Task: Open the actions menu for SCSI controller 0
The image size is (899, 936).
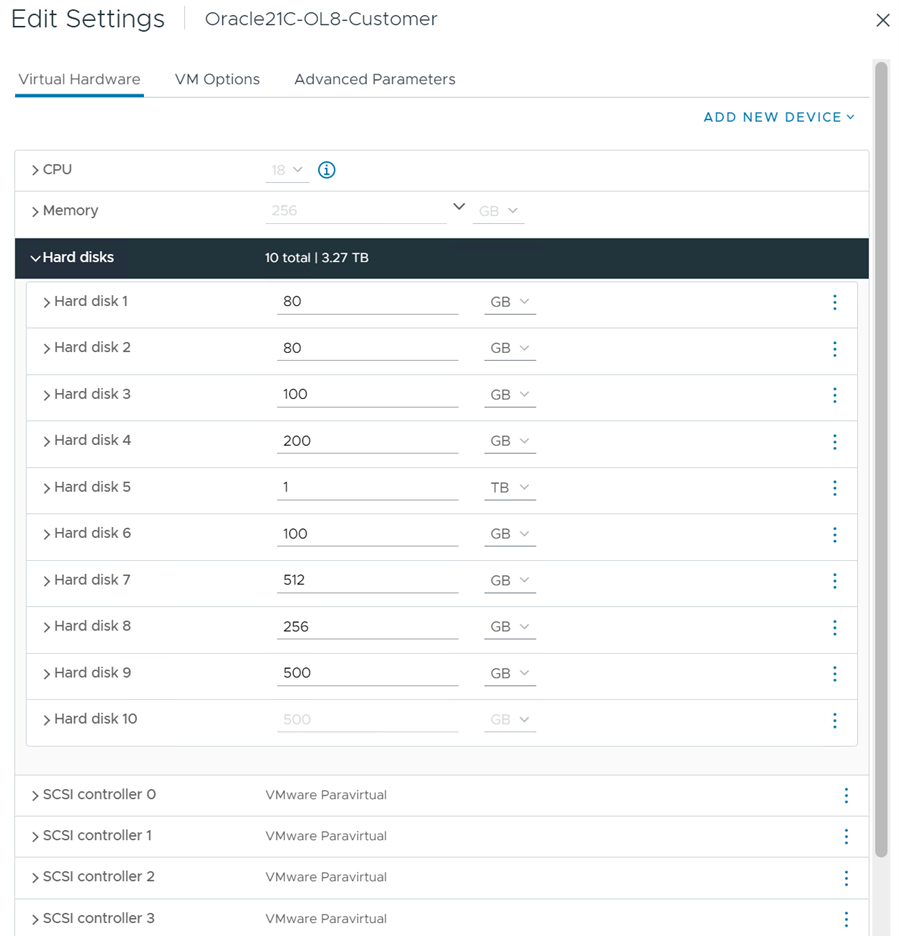Action: tap(845, 796)
